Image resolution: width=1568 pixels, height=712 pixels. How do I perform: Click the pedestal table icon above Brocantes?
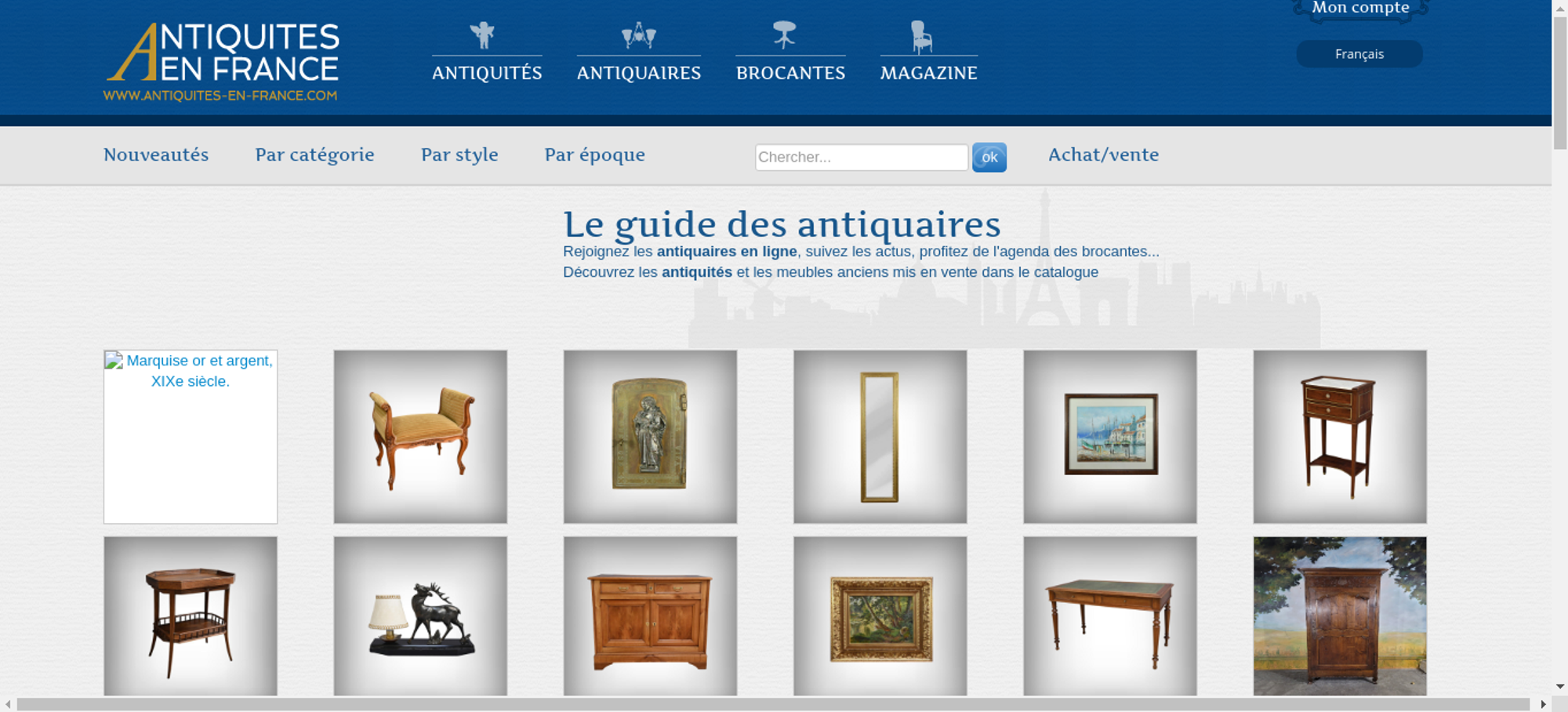[x=784, y=35]
